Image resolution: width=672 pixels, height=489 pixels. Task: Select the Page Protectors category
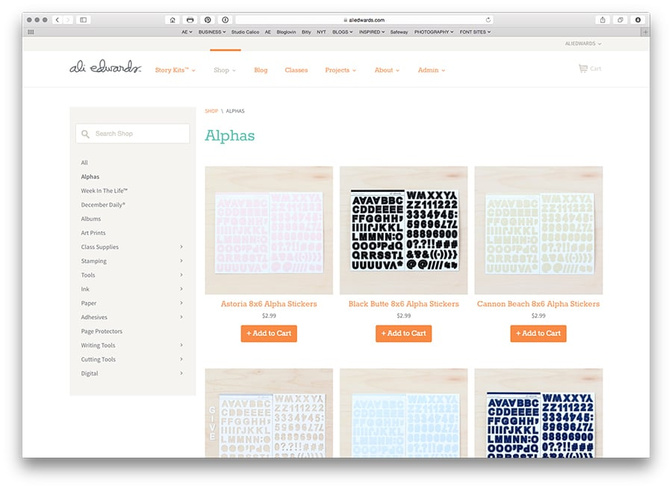click(x=102, y=331)
